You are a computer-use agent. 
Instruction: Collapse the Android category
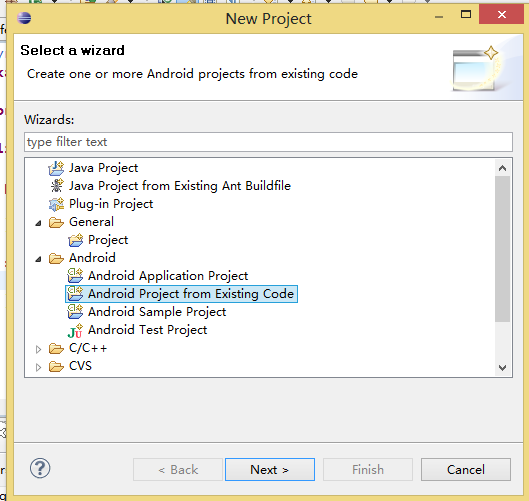tap(38, 259)
